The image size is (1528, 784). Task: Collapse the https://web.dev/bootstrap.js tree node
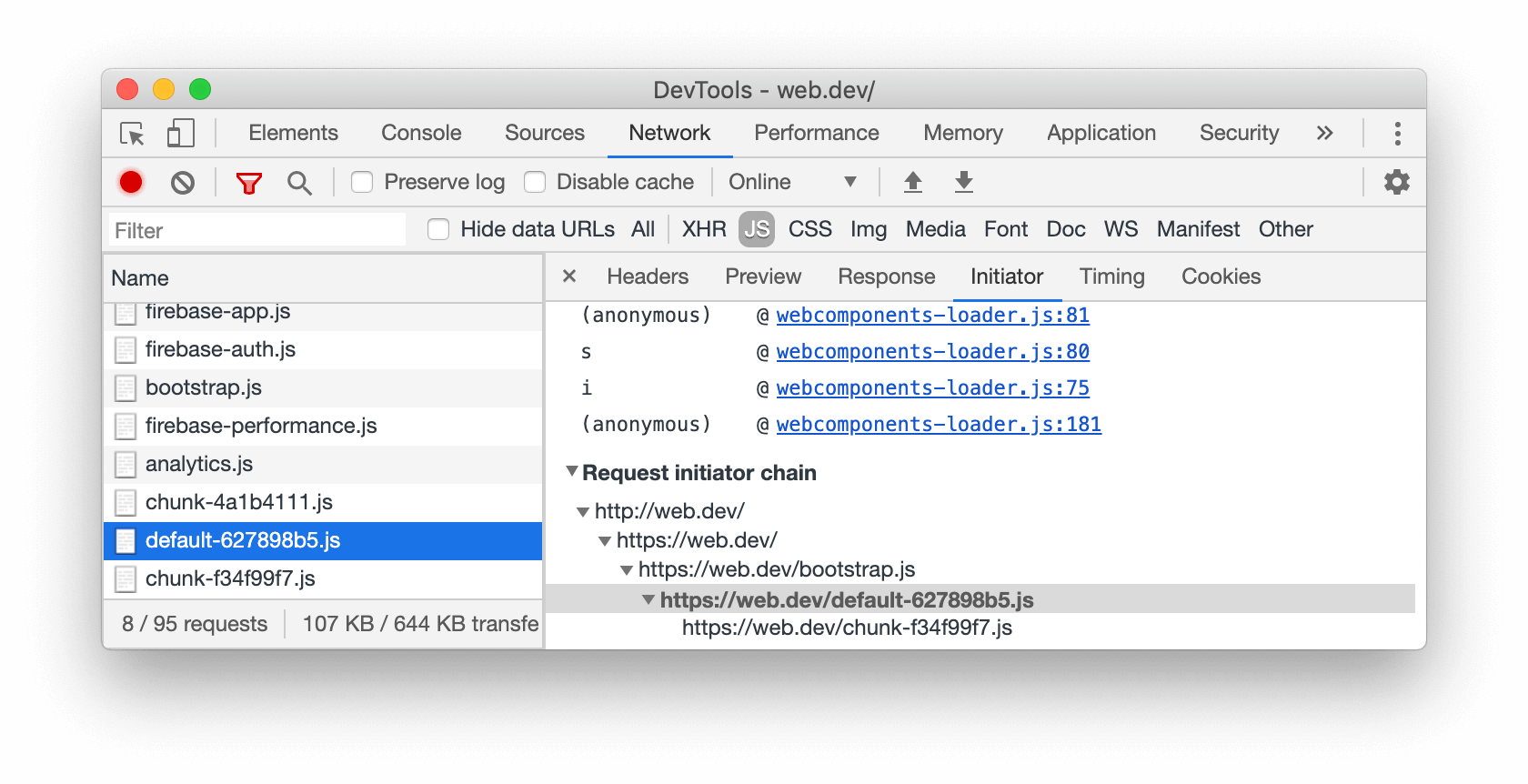tap(627, 570)
